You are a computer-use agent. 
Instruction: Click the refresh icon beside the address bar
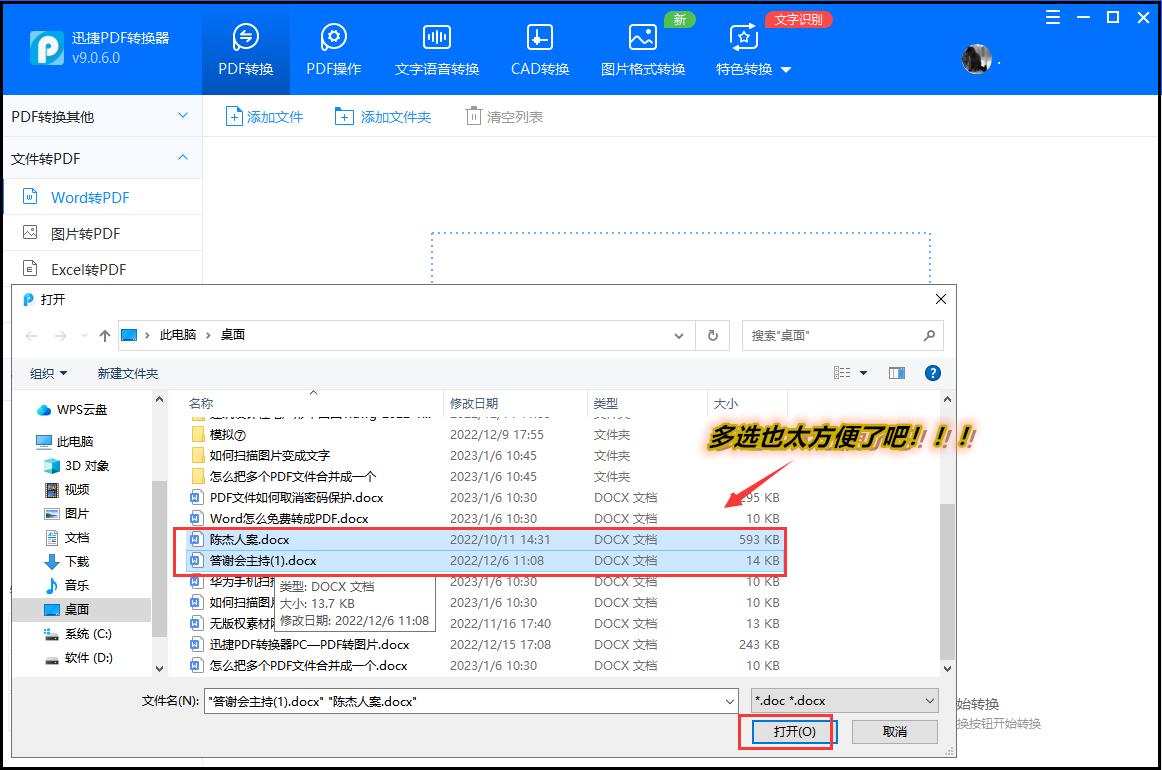click(712, 335)
